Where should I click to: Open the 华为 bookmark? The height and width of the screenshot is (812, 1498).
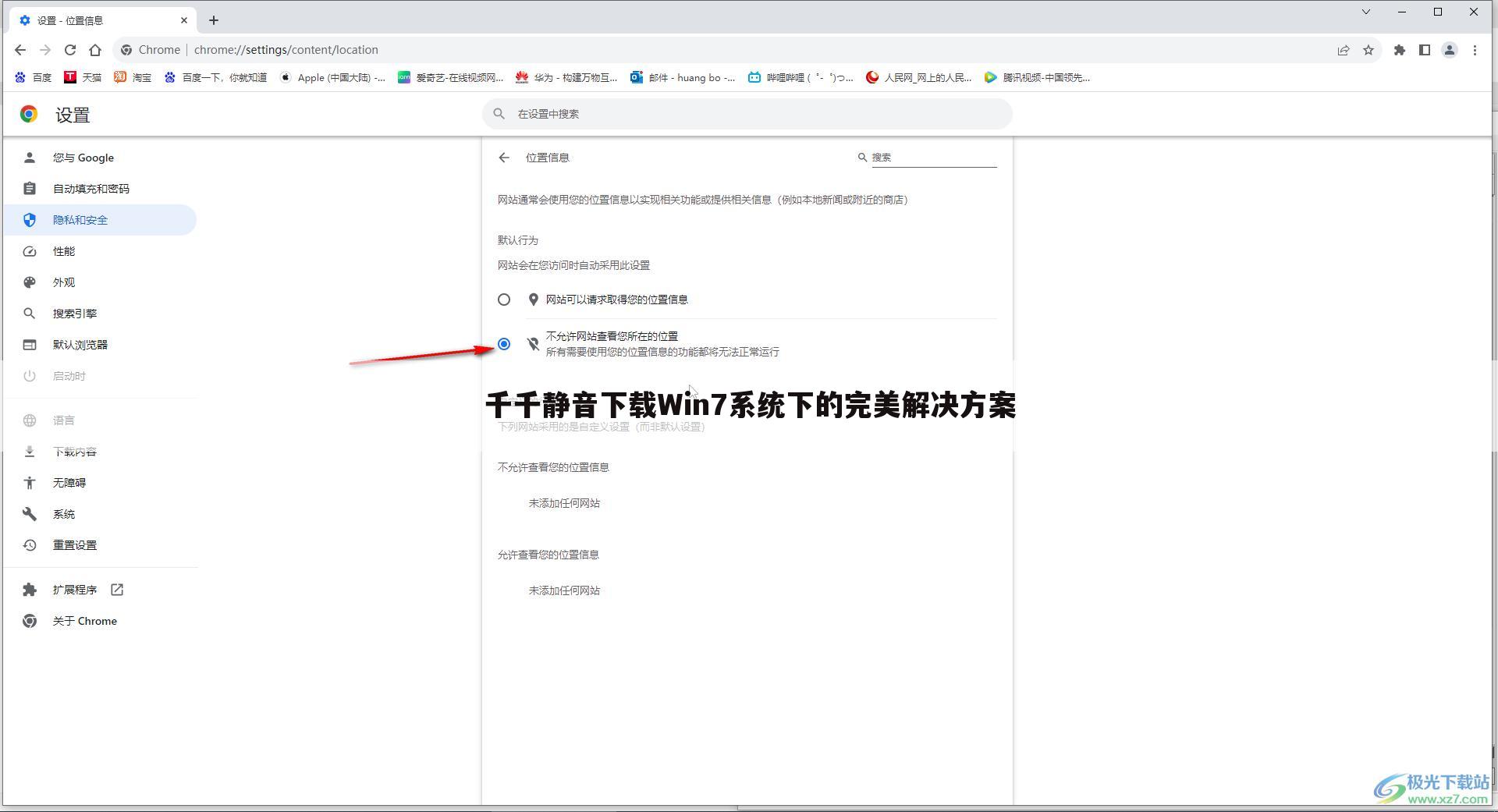coord(566,77)
